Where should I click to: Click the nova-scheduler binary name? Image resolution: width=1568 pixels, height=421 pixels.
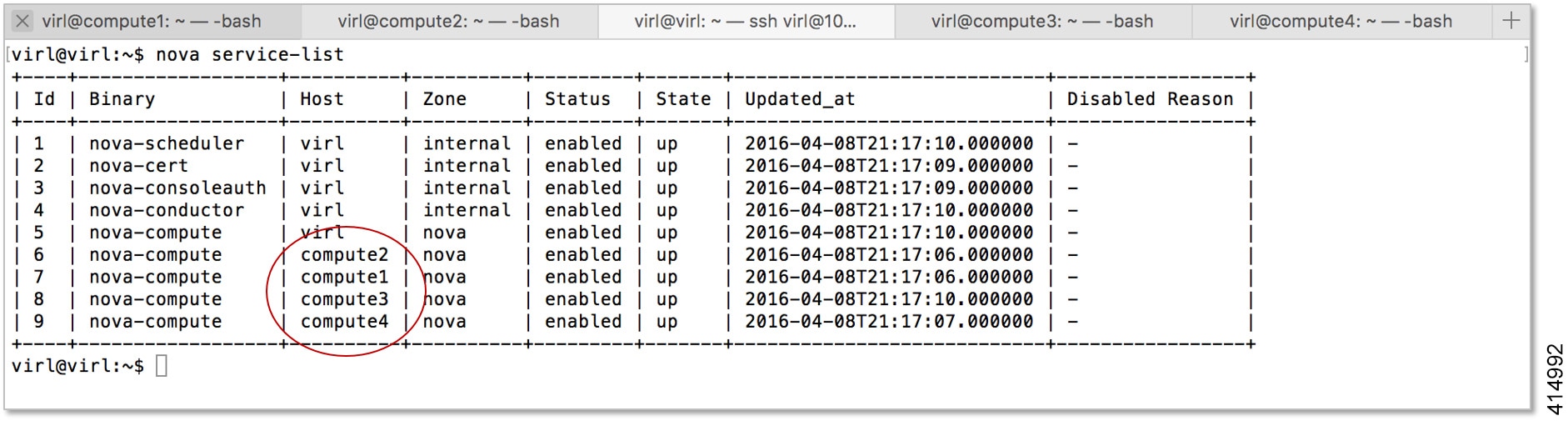(167, 143)
